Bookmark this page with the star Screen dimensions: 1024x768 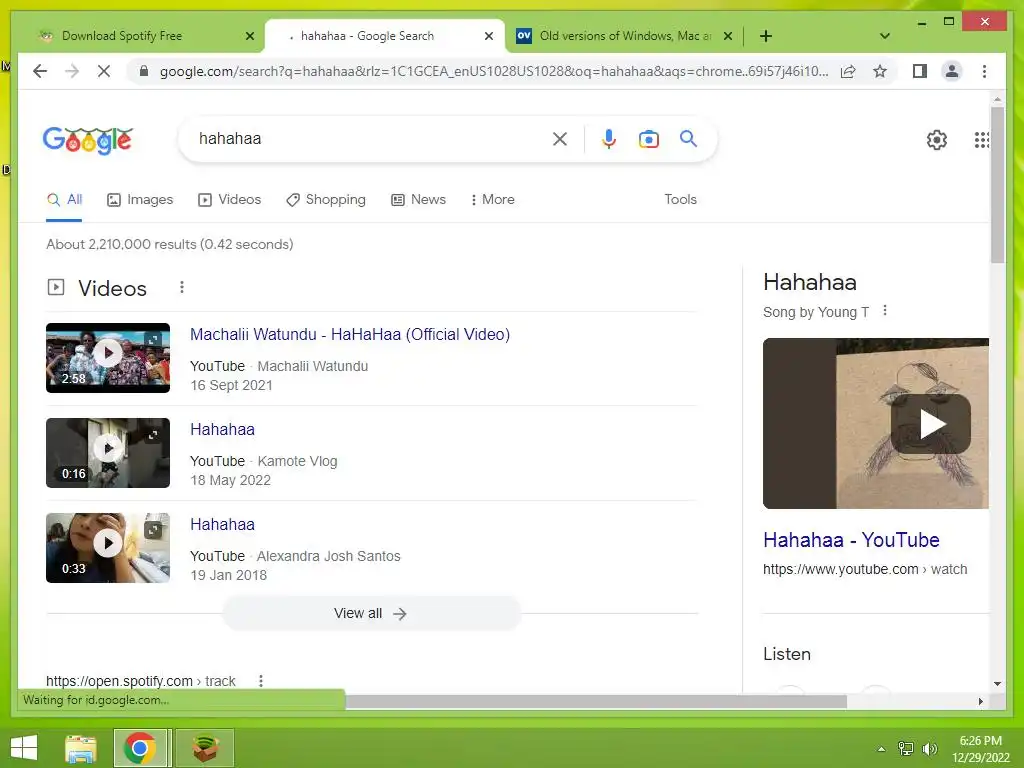pyautogui.click(x=880, y=71)
